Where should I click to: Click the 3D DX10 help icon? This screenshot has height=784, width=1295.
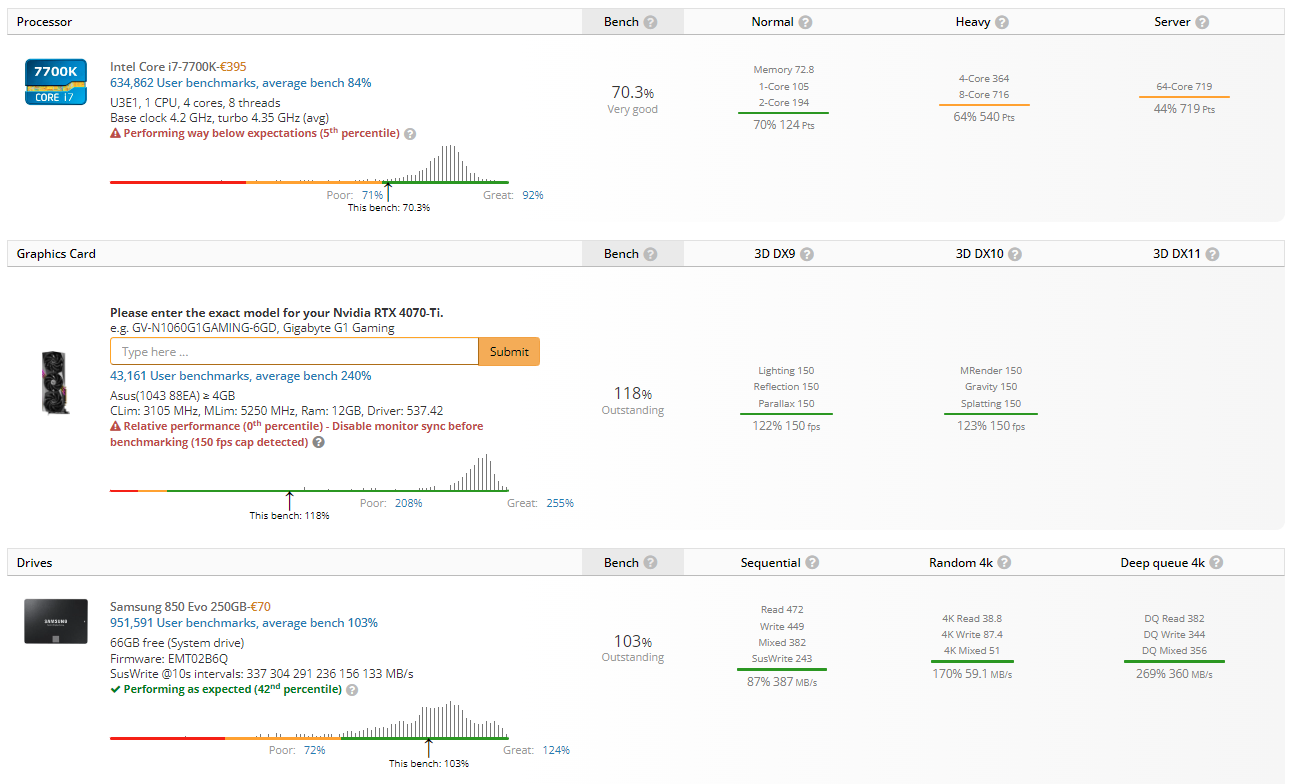tap(1015, 254)
